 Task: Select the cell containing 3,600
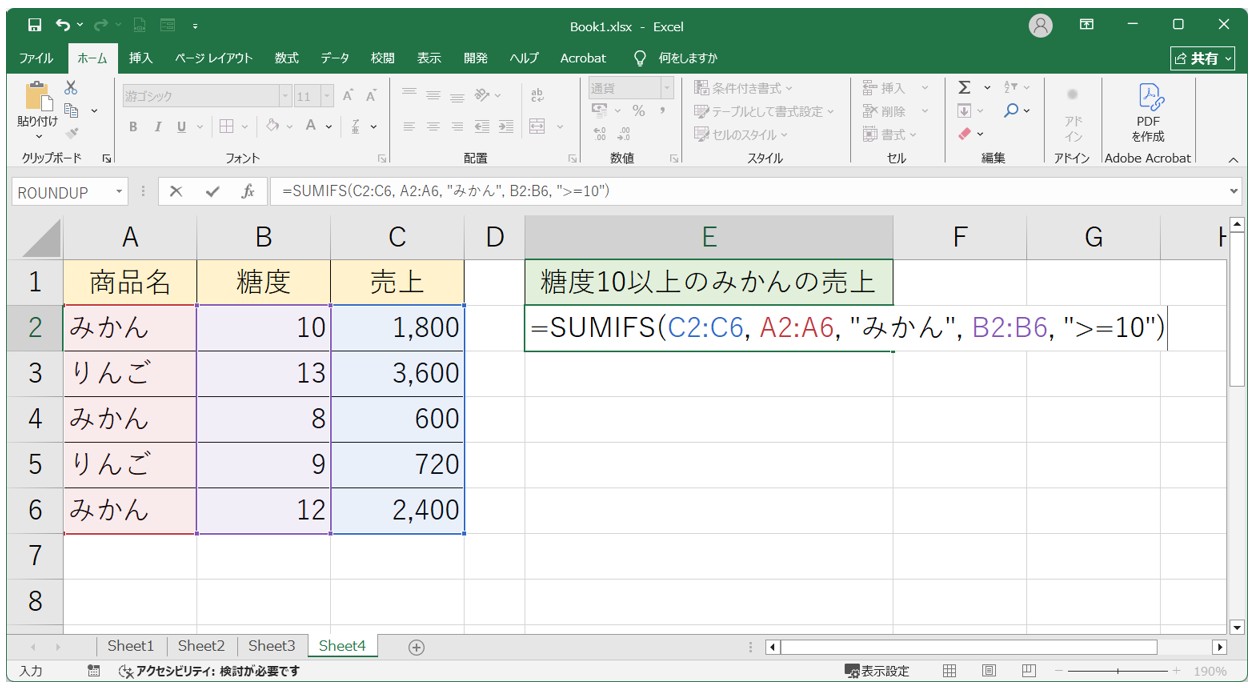click(x=397, y=373)
